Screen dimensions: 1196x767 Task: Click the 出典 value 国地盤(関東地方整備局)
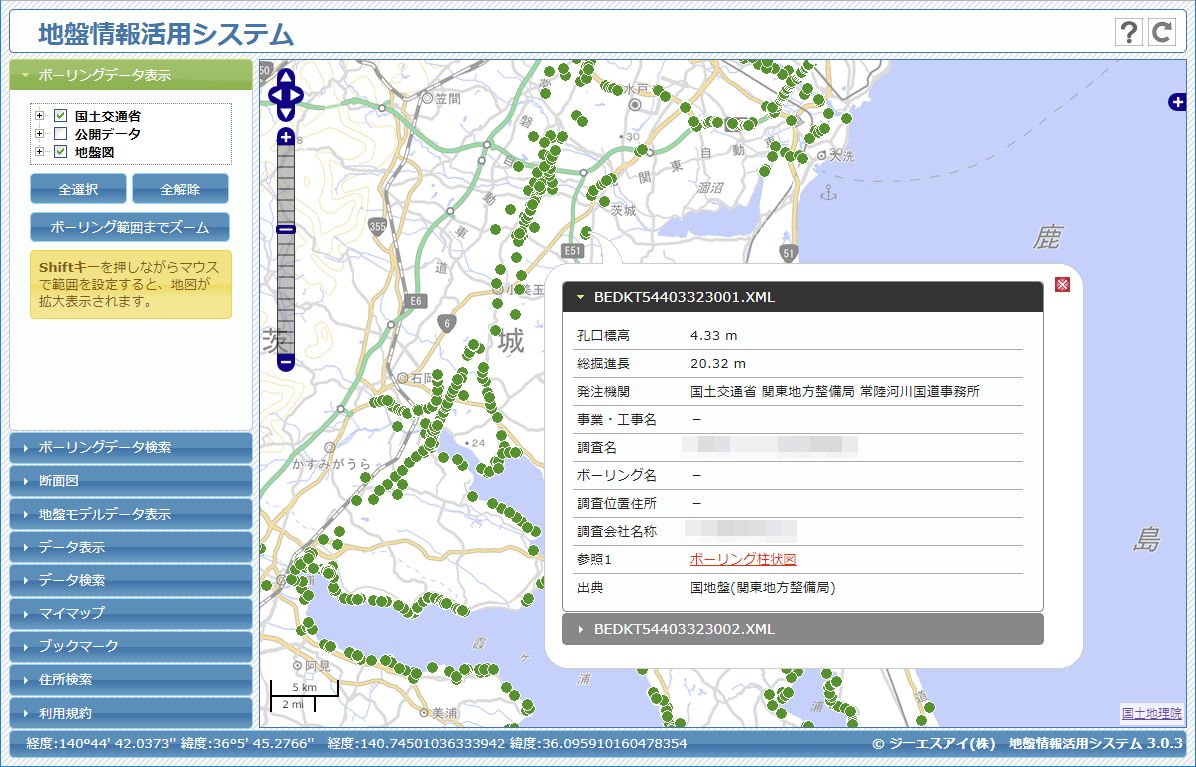coord(763,588)
